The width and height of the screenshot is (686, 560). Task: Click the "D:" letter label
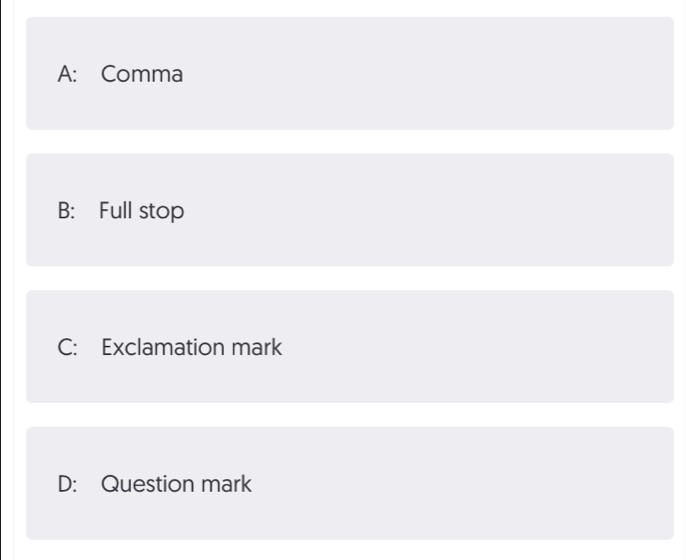pos(67,484)
